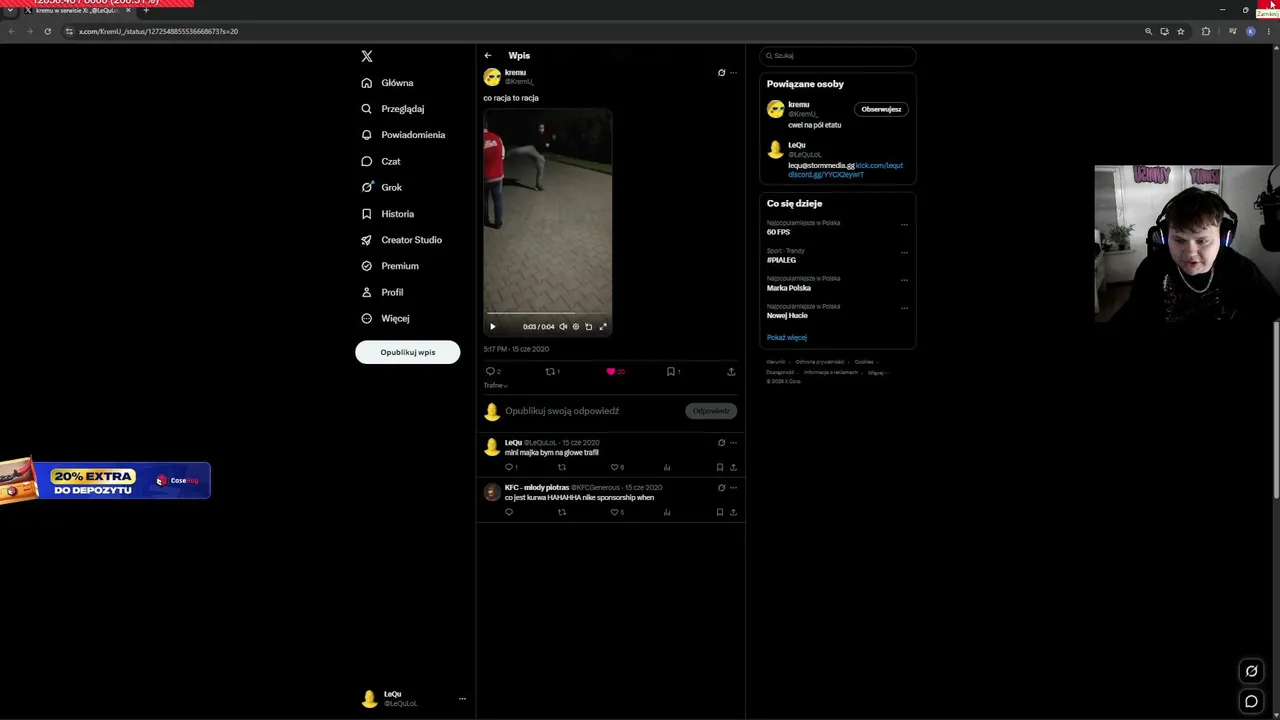Click the Odpowiedz reply button
The height and width of the screenshot is (720, 1280).
pos(711,411)
